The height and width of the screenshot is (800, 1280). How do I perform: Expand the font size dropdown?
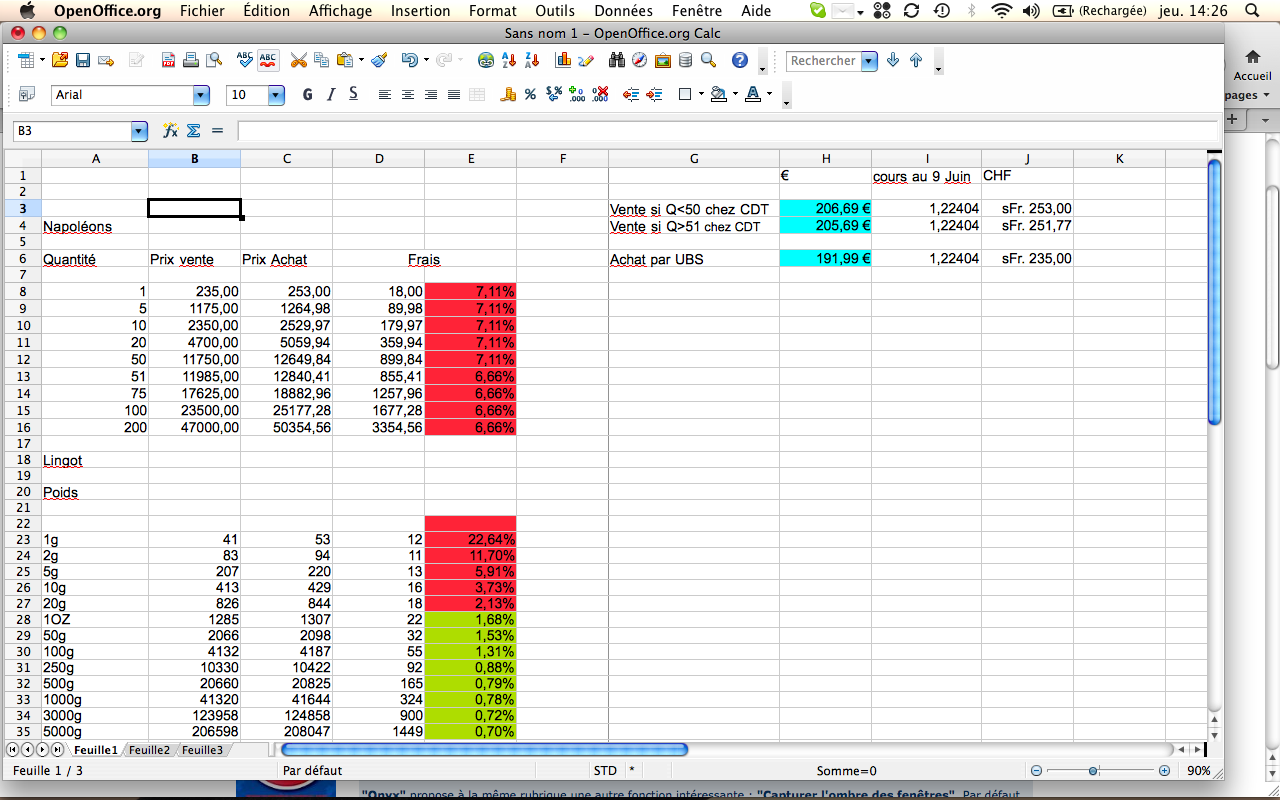point(276,95)
